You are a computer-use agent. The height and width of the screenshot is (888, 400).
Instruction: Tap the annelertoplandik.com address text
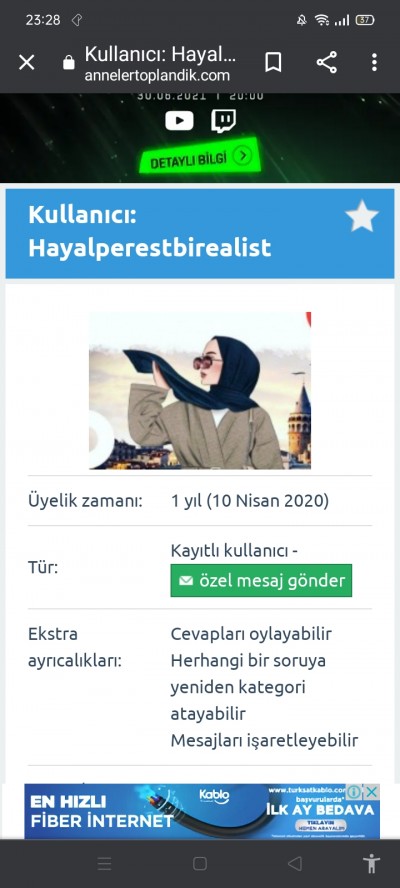coord(158,75)
